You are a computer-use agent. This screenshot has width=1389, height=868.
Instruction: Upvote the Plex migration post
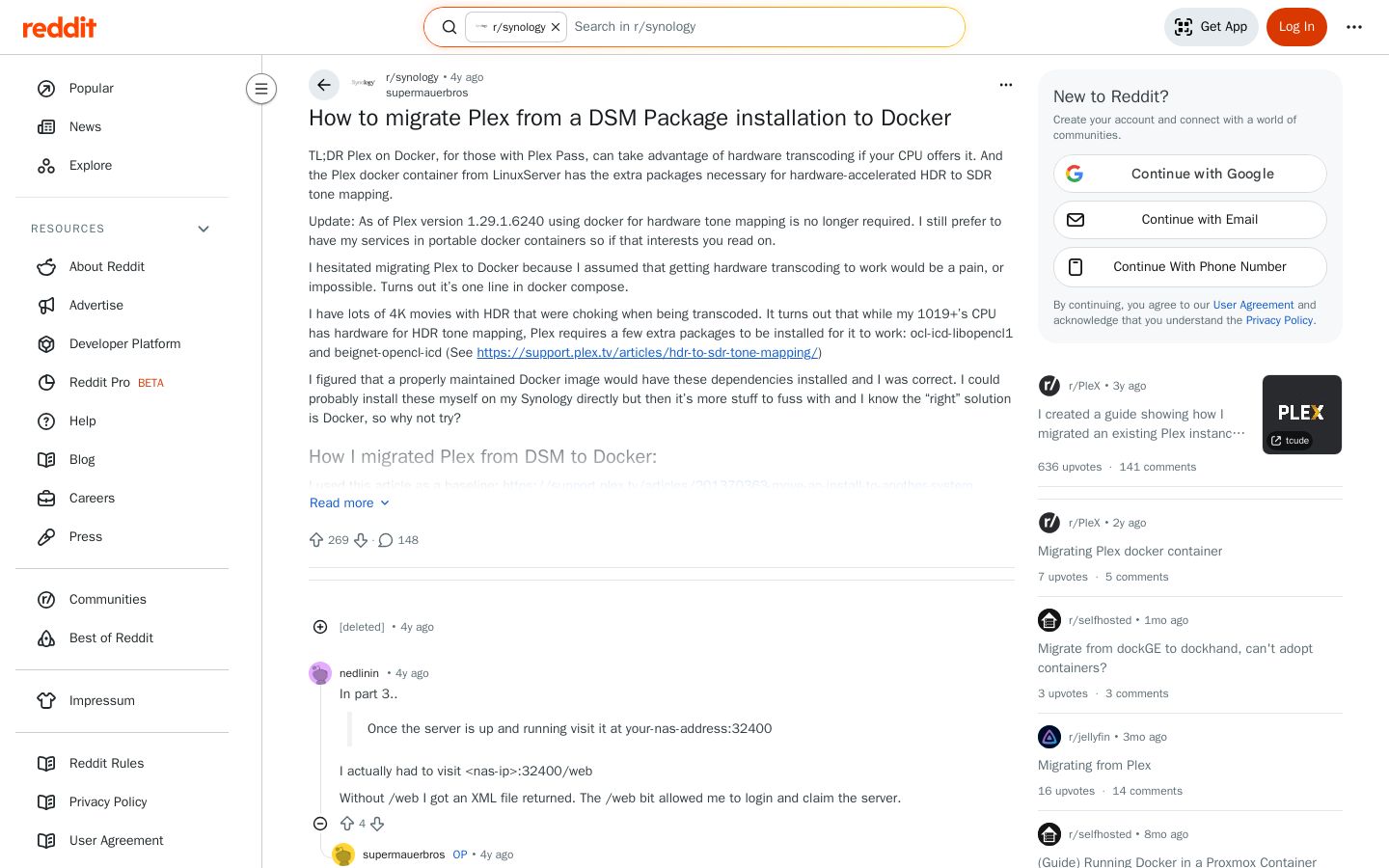pyautogui.click(x=316, y=540)
